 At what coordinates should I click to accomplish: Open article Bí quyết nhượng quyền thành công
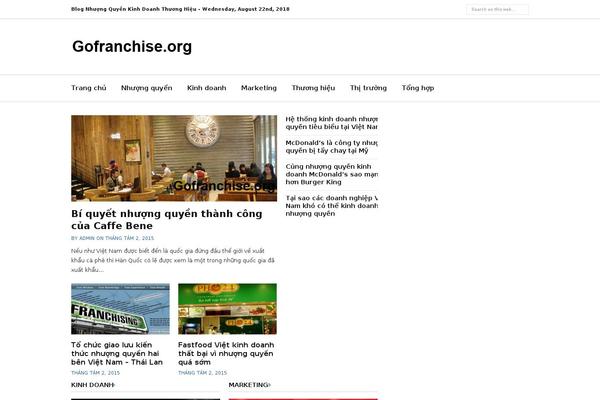point(167,220)
